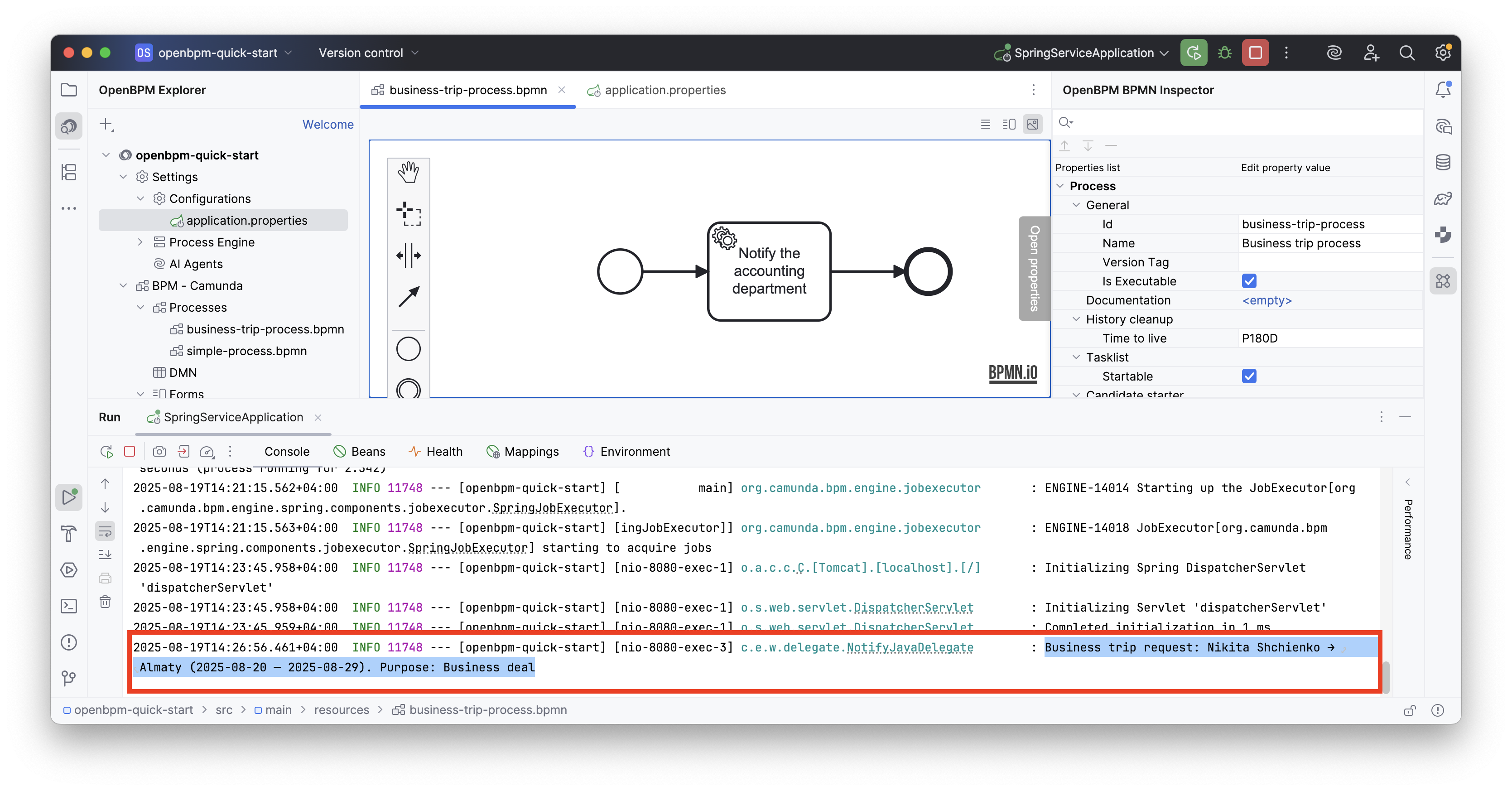This screenshot has width=1512, height=791.
Task: Uncheck the Startable checkbox
Action: click(x=1249, y=376)
